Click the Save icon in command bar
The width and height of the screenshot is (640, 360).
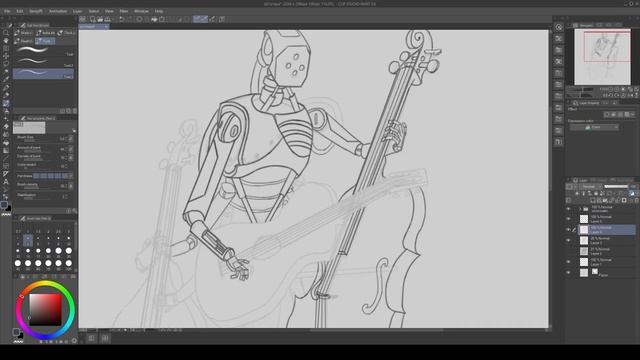tap(107, 19)
